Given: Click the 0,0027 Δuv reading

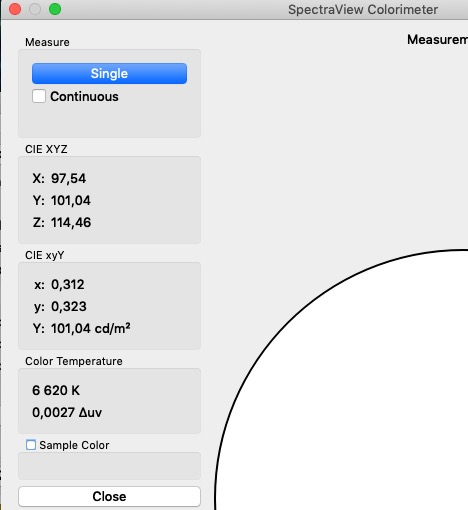Looking at the screenshot, I should [67, 412].
